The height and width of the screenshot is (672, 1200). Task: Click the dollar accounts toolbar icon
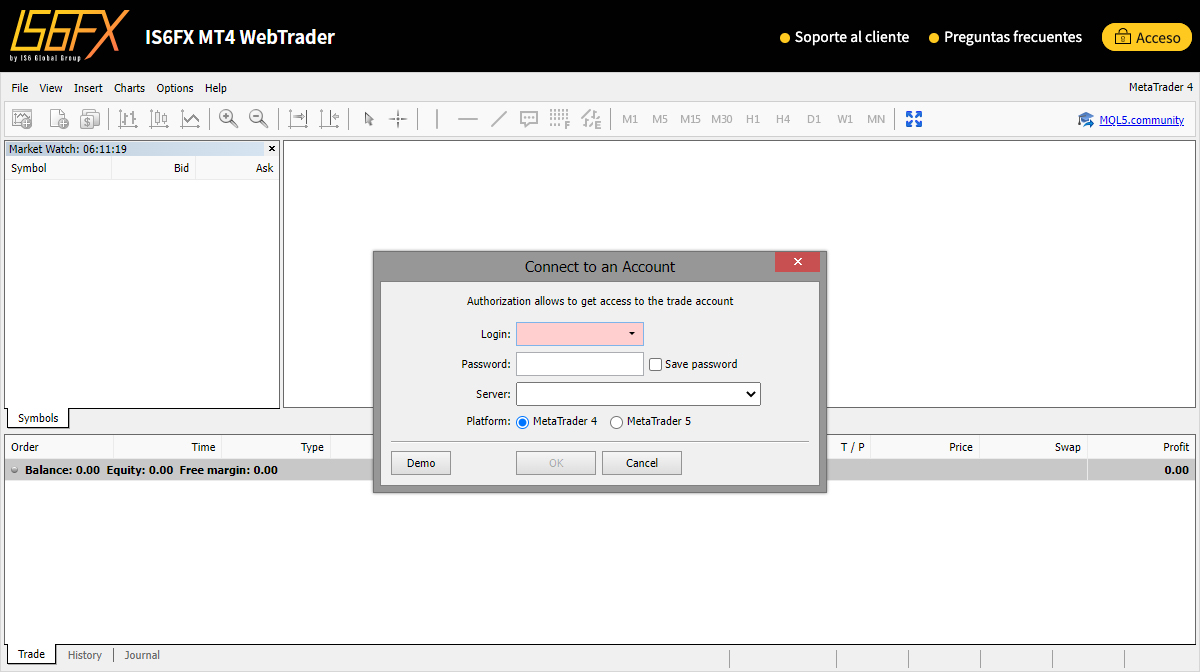[x=90, y=119]
